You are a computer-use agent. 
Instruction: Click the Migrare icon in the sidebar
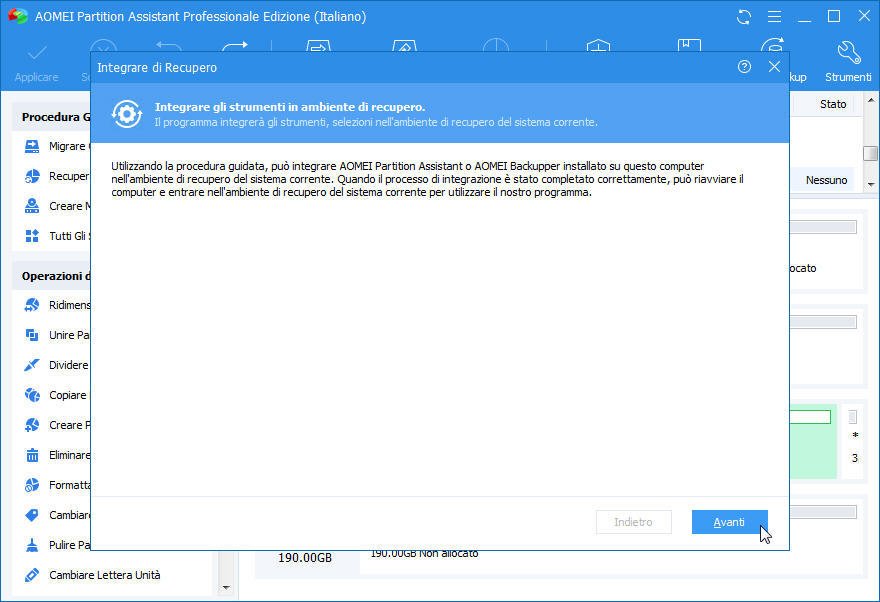tap(32, 146)
